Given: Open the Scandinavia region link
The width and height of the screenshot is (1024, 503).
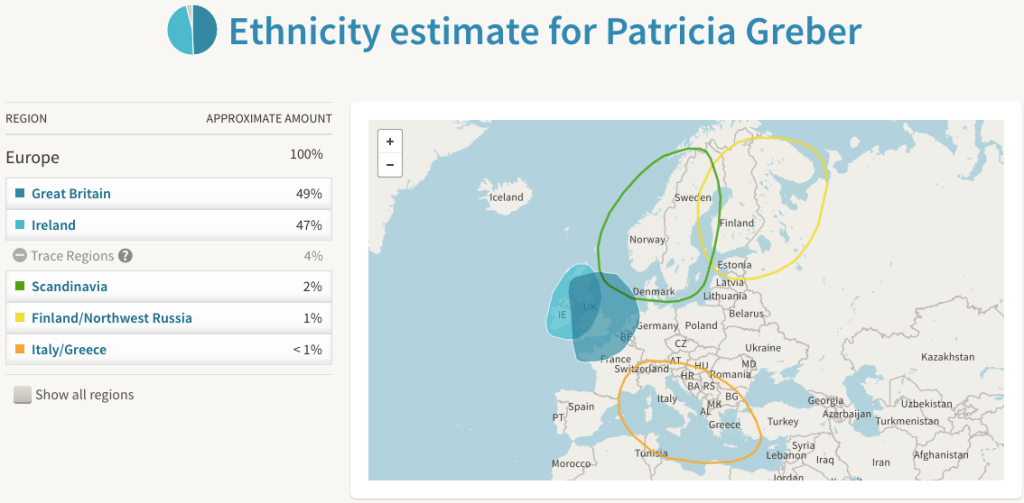Looking at the screenshot, I should tap(70, 287).
